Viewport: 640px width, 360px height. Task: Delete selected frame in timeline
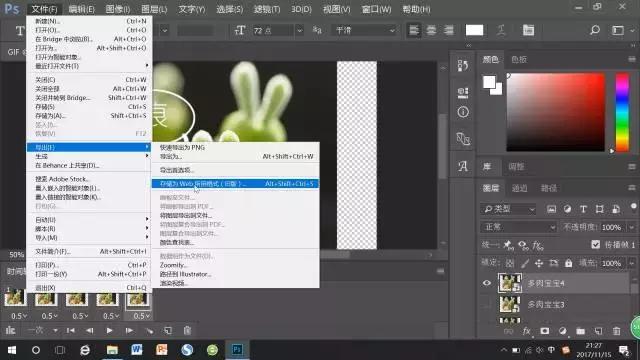click(187, 331)
